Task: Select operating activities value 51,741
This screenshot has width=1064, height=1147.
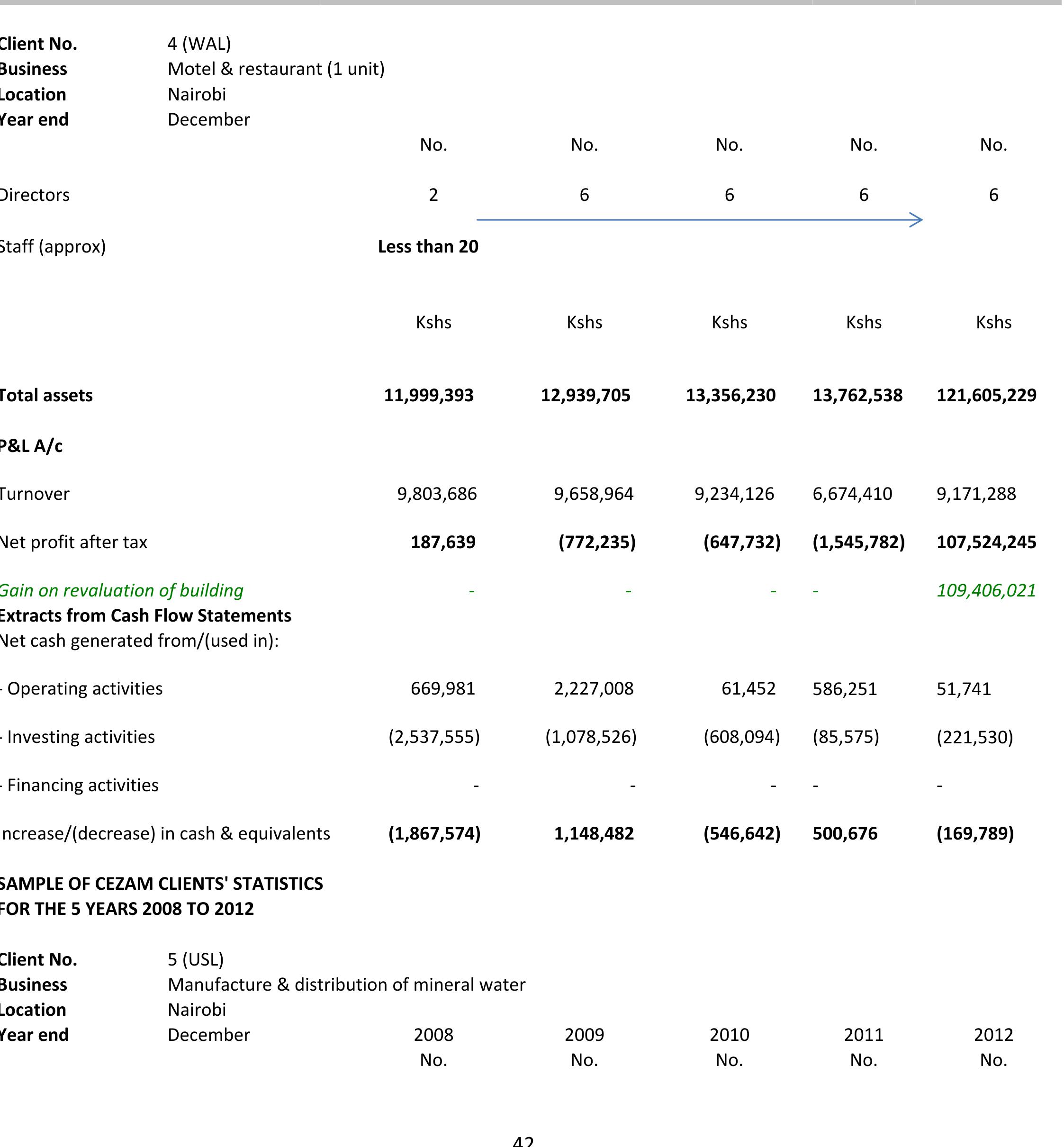Action: [x=965, y=689]
